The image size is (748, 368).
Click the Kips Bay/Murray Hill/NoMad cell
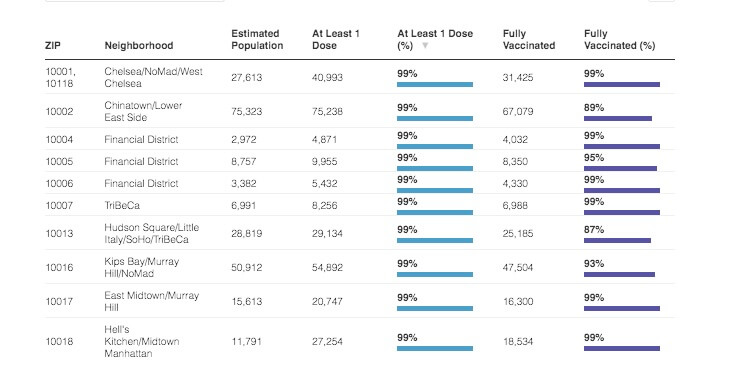click(142, 267)
